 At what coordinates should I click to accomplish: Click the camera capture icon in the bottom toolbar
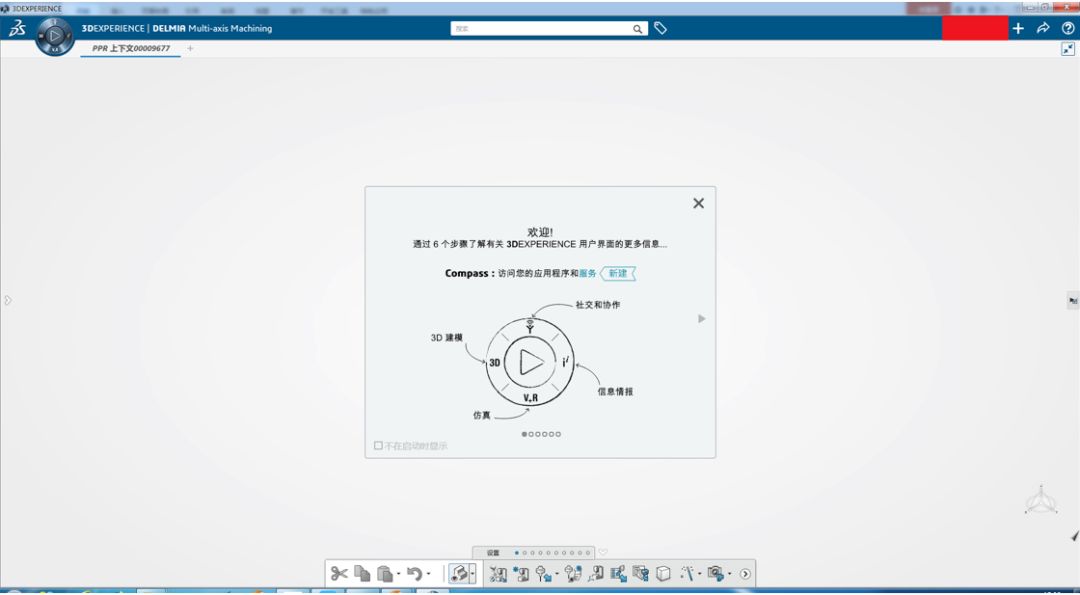pos(716,573)
